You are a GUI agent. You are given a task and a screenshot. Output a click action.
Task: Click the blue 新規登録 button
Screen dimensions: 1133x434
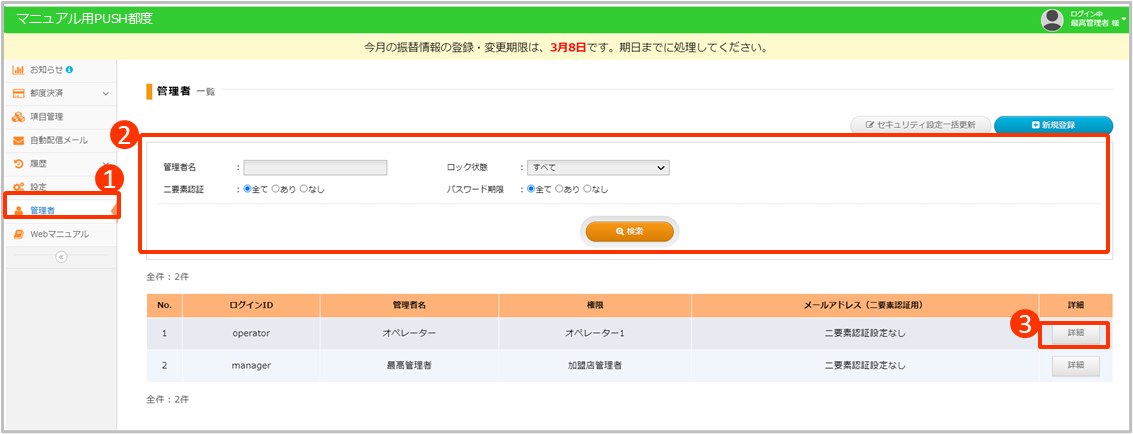click(1053, 125)
